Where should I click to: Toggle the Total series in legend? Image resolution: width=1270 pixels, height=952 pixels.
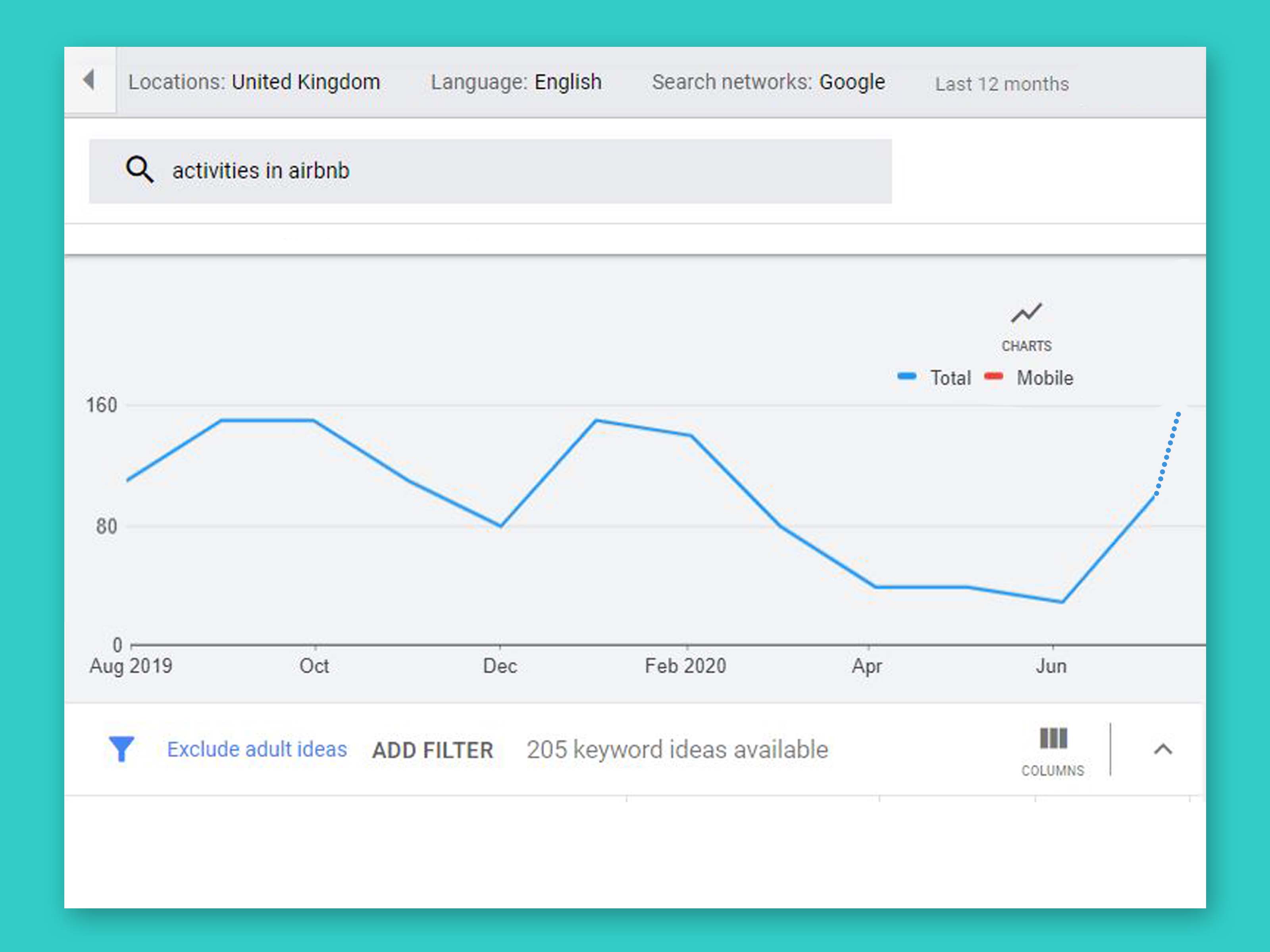(x=950, y=378)
